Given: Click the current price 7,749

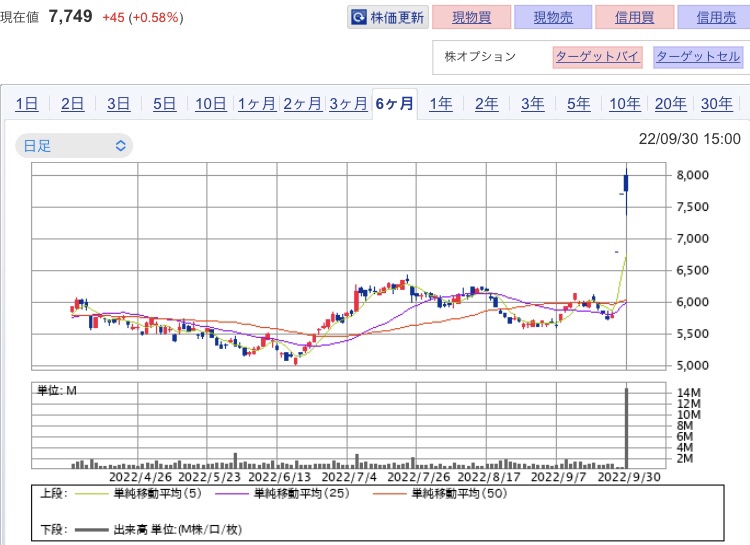Looking at the screenshot, I should pos(70,16).
